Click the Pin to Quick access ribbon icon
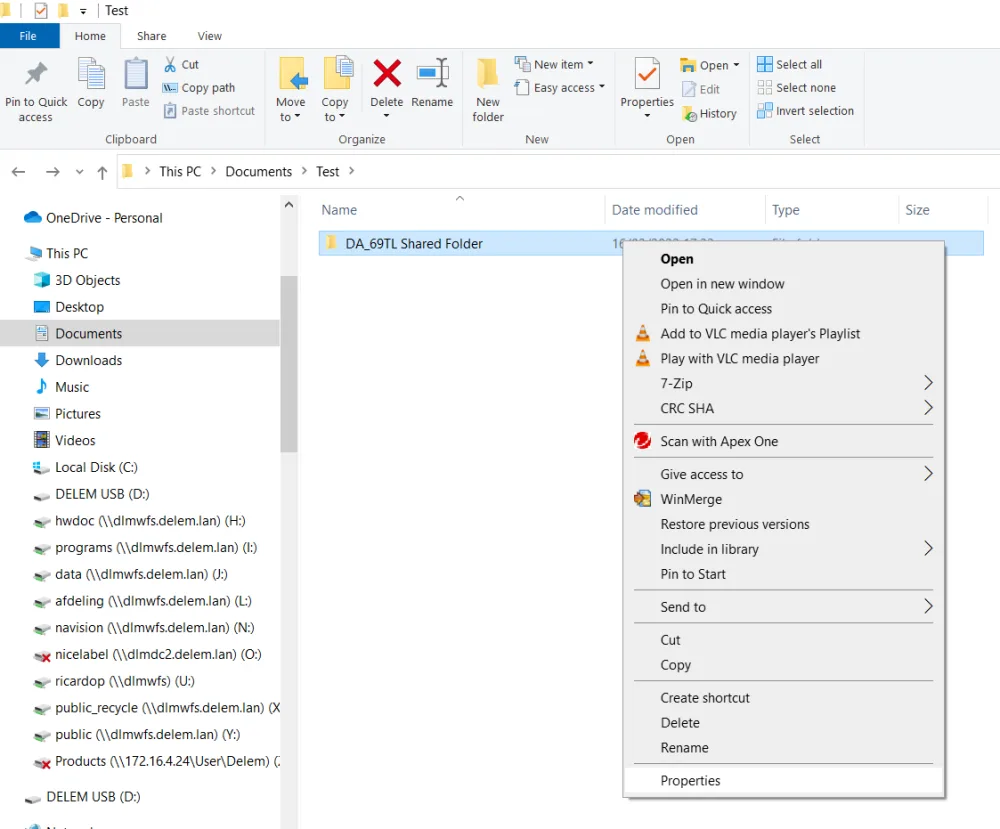The width and height of the screenshot is (1000, 829). [36, 75]
